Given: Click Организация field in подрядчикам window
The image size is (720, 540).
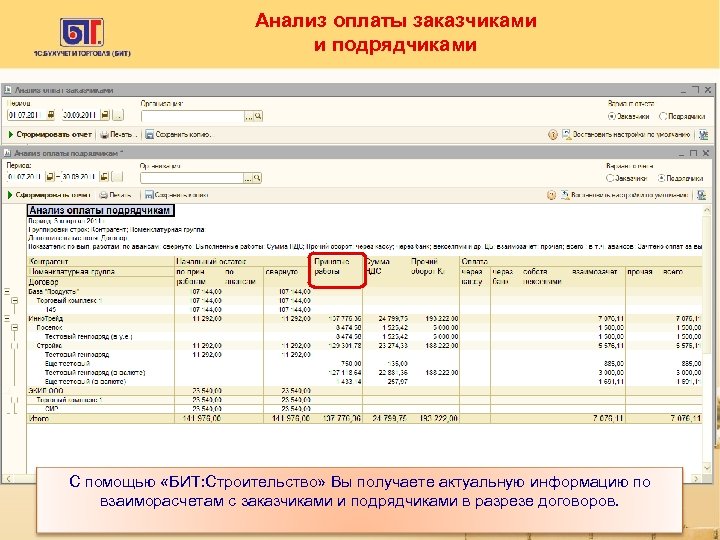Looking at the screenshot, I should (192, 178).
